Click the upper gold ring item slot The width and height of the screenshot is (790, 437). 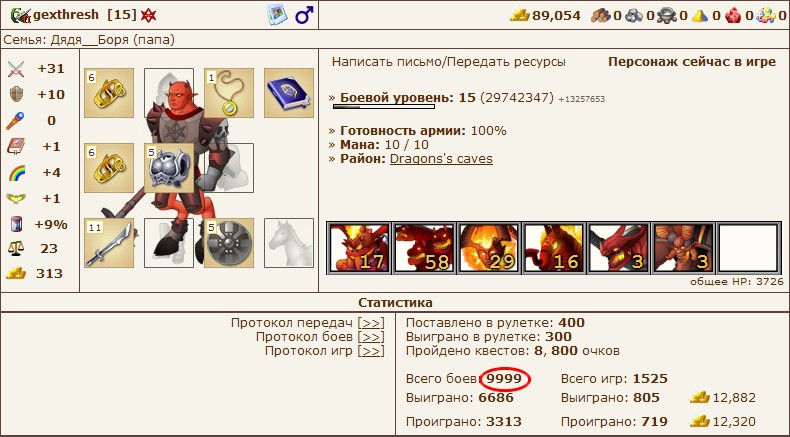click(x=109, y=93)
